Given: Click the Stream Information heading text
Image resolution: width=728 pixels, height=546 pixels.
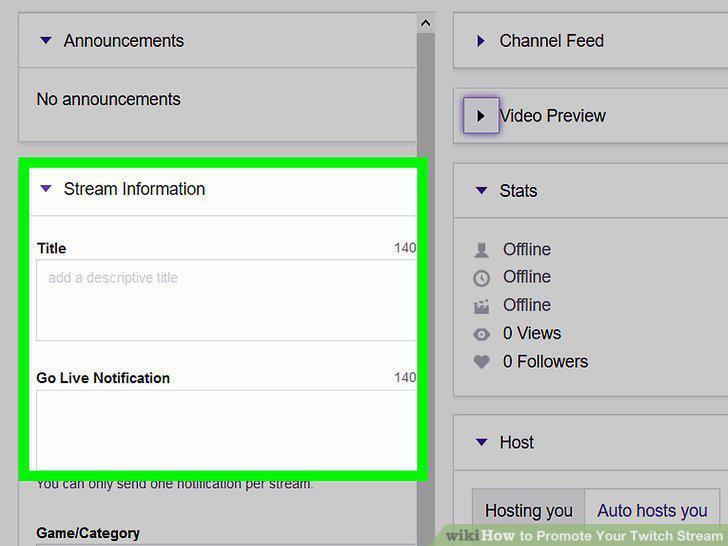Looking at the screenshot, I should point(134,189).
